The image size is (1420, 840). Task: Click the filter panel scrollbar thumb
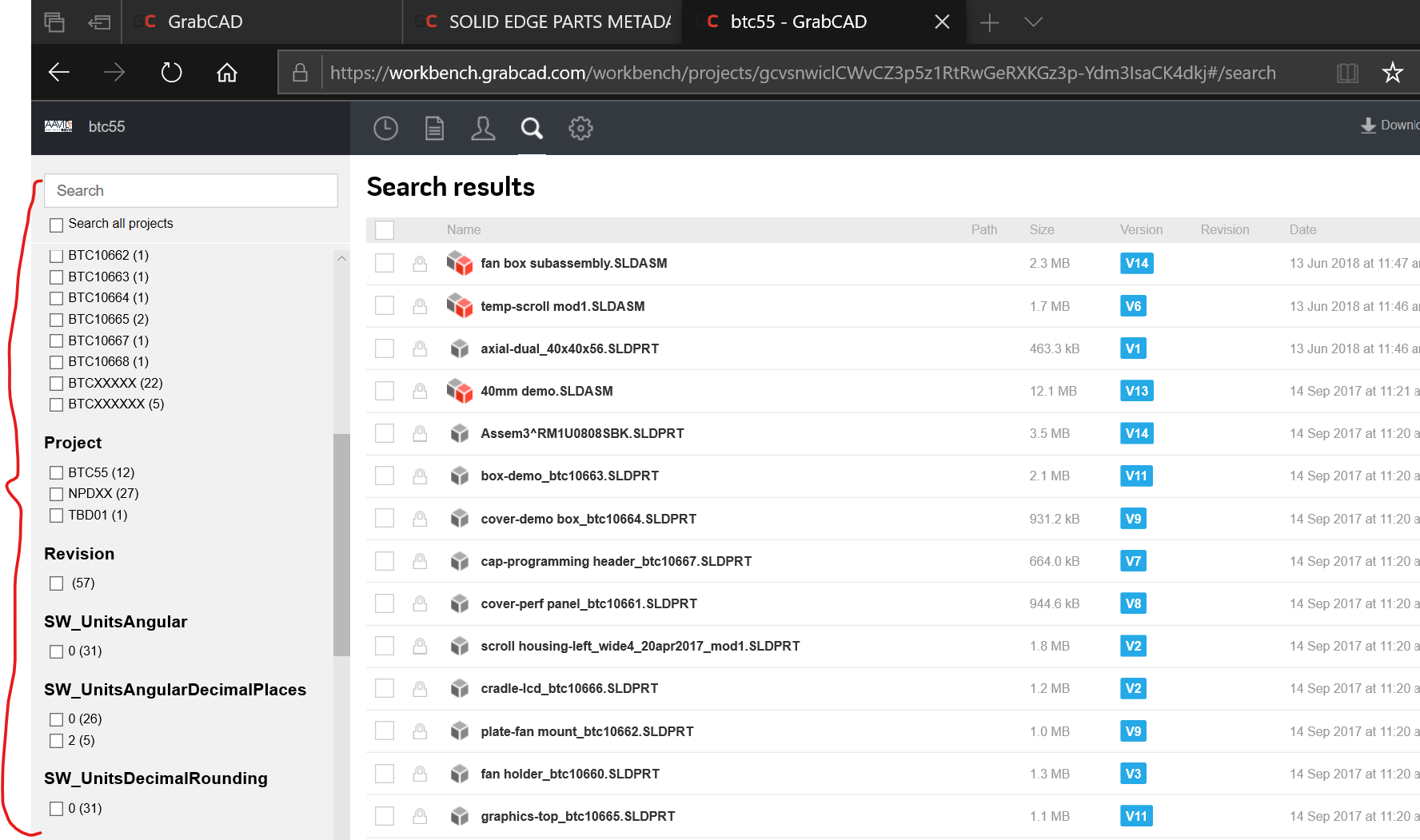point(341,544)
